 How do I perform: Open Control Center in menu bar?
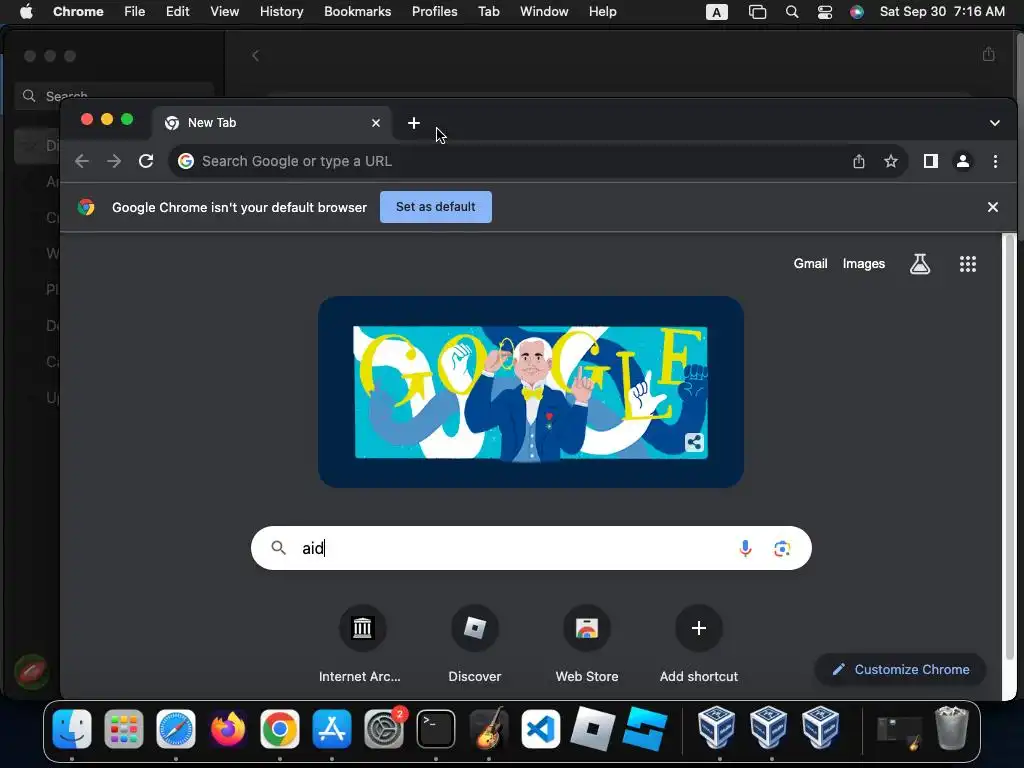pos(825,12)
